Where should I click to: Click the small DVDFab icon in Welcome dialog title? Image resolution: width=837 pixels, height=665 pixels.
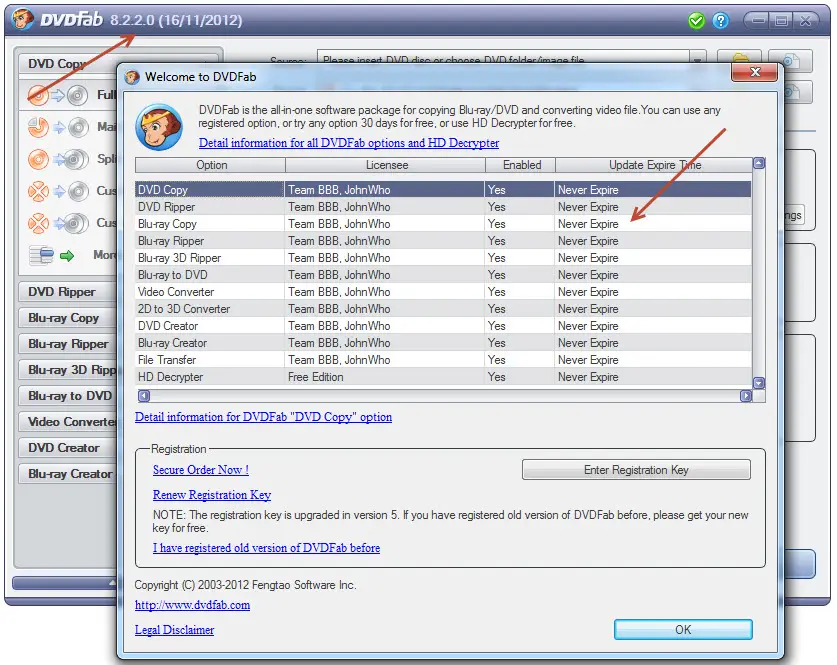(x=132, y=77)
